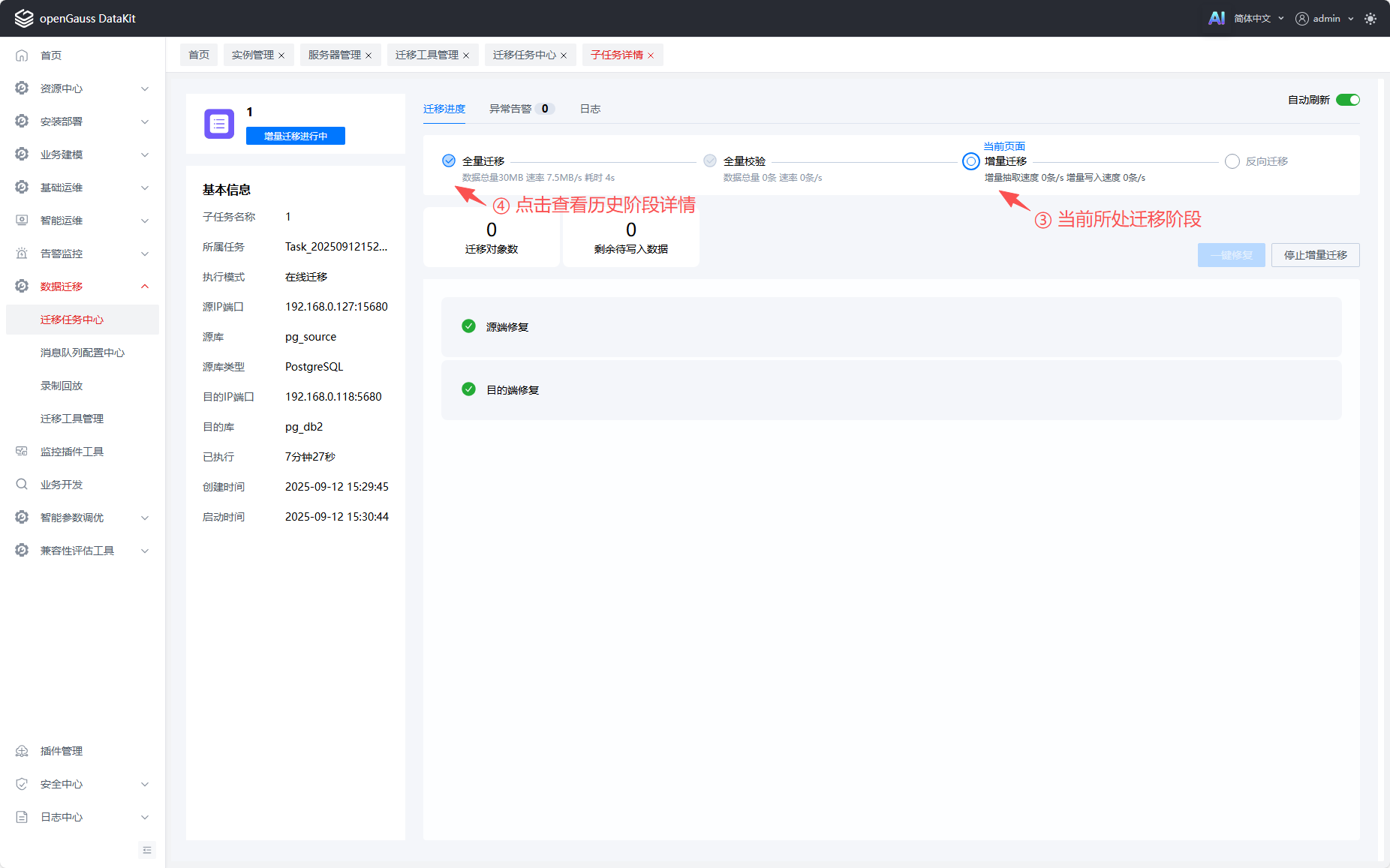Click the AI assistant icon in header
This screenshot has width=1390, height=868.
[x=1216, y=18]
